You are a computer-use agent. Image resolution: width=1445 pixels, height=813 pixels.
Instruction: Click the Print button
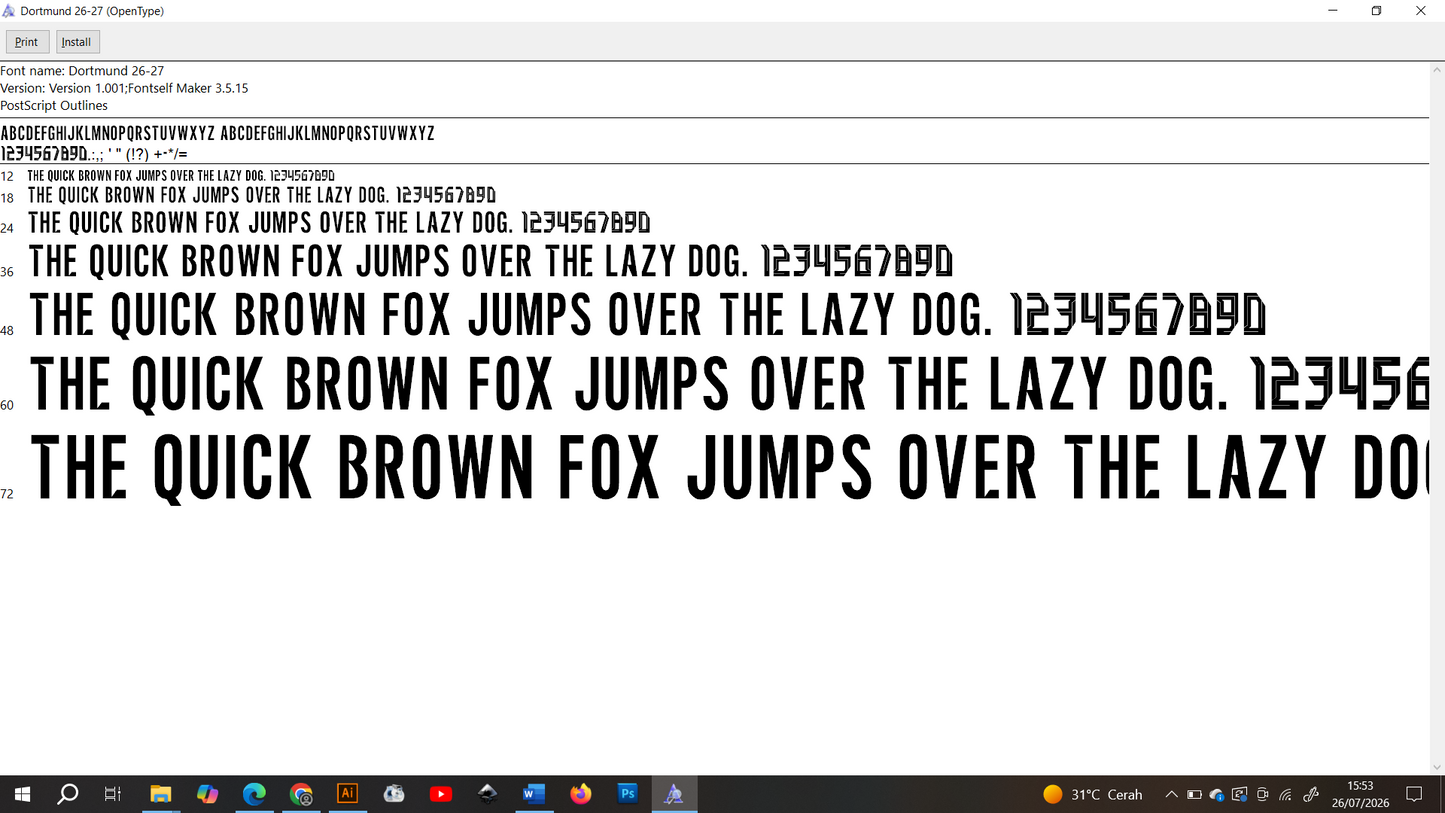click(27, 42)
